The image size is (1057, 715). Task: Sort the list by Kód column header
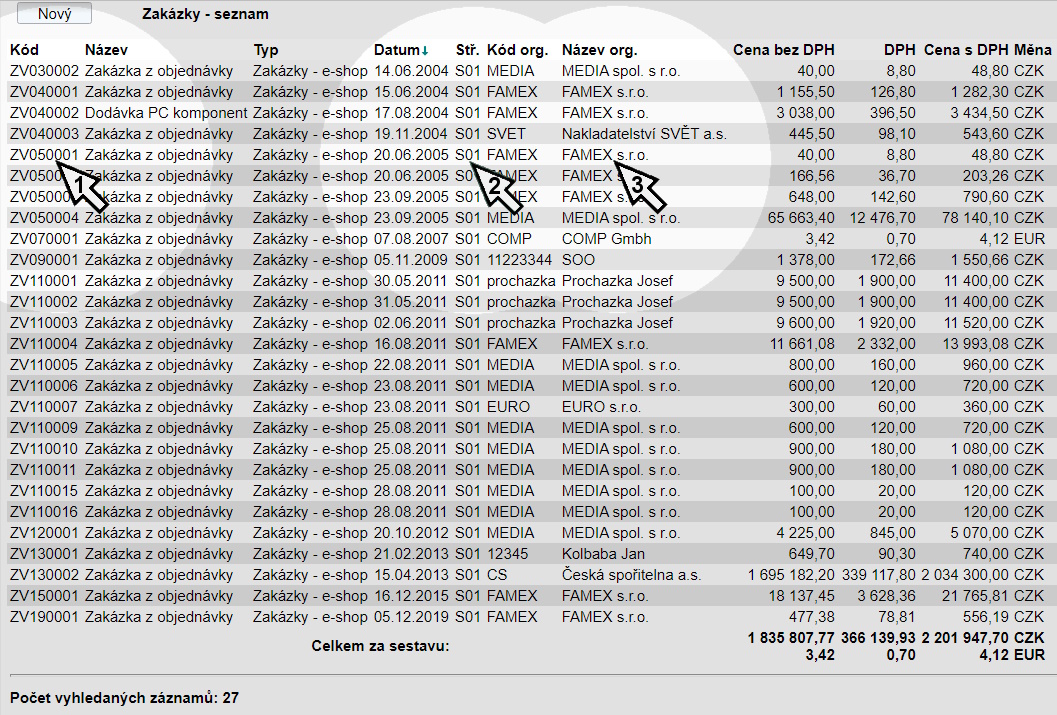click(x=24, y=50)
